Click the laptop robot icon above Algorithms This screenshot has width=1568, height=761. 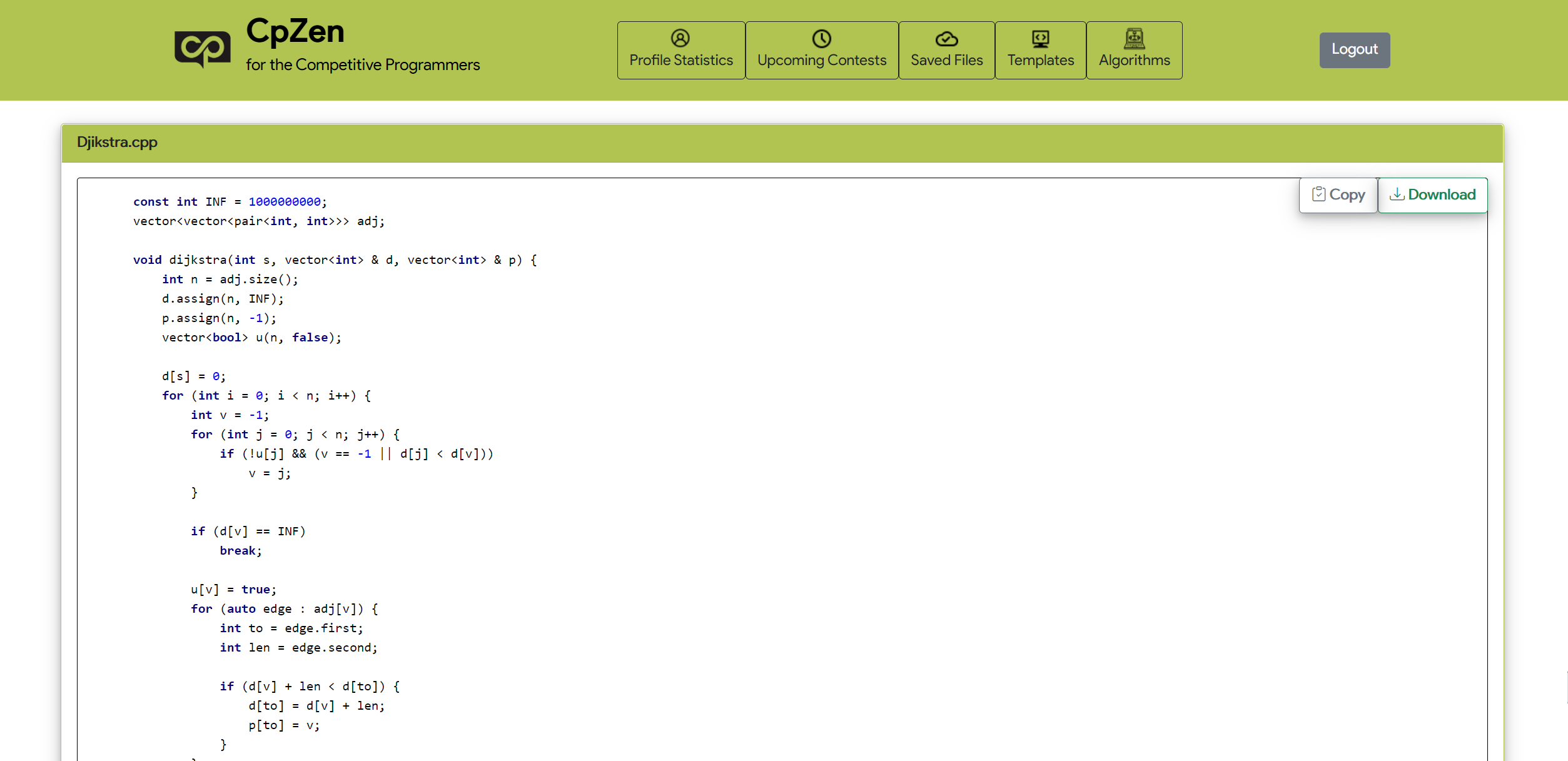pyautogui.click(x=1134, y=39)
